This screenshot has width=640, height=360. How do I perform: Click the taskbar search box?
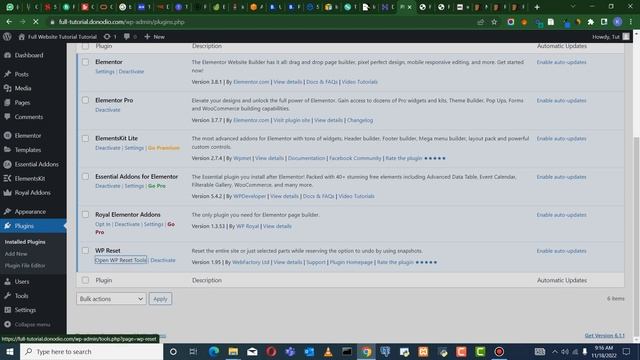coord(91,351)
